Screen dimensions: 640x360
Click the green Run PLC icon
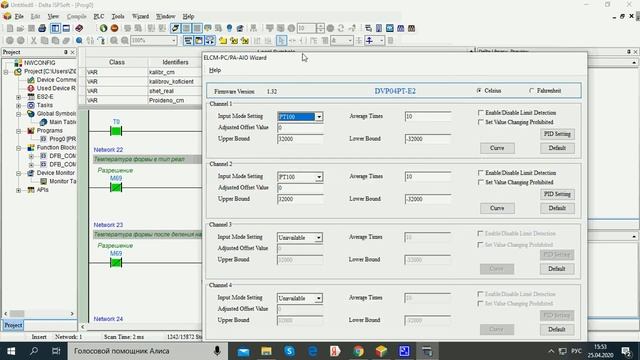pos(104,28)
